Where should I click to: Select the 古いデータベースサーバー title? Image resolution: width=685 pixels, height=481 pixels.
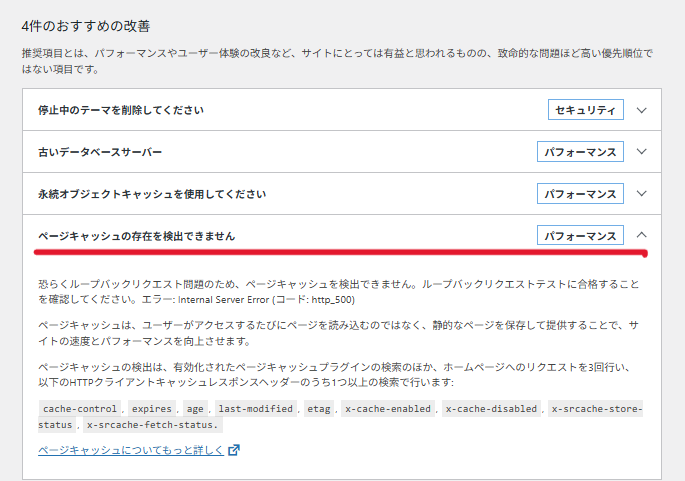pos(100,152)
